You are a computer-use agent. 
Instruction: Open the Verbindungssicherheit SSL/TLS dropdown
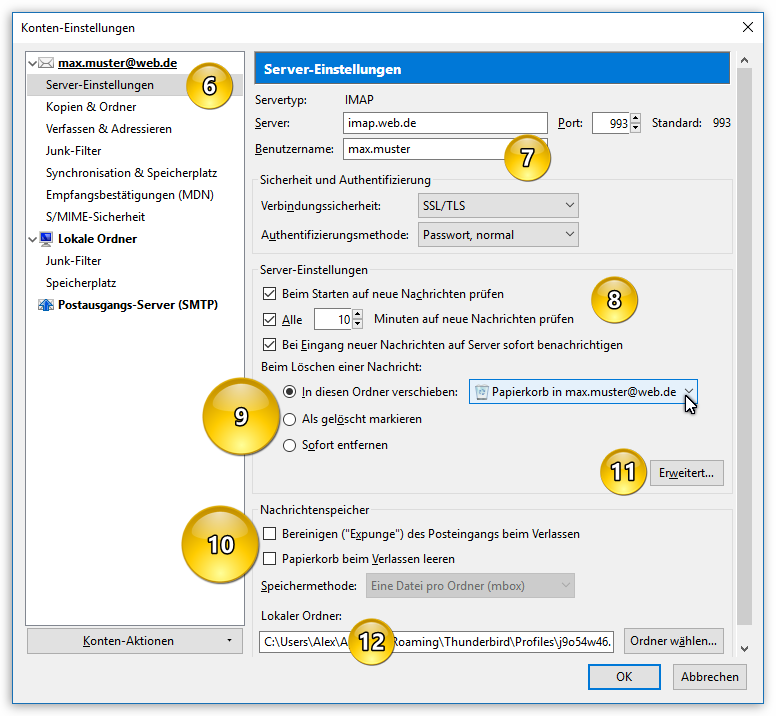point(498,205)
